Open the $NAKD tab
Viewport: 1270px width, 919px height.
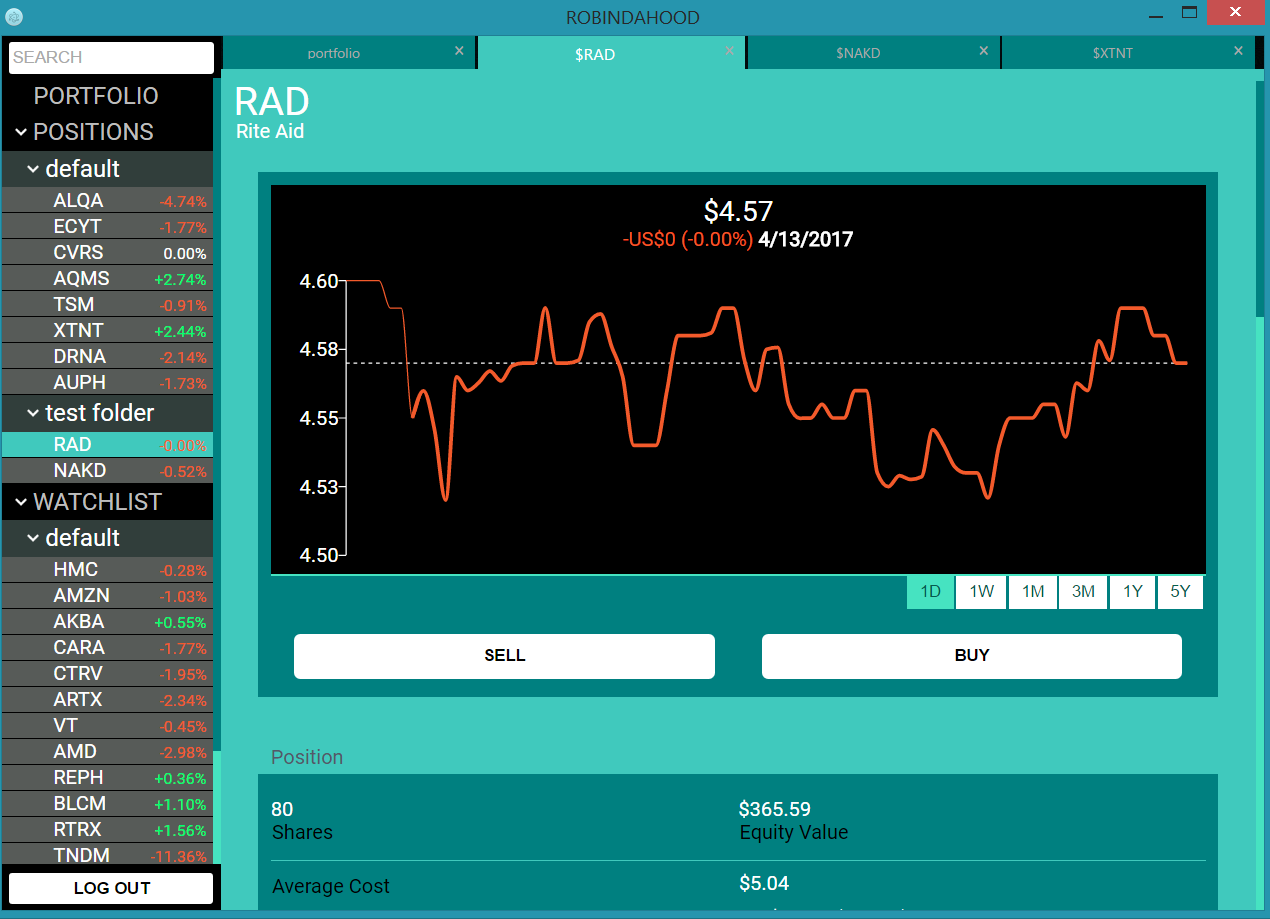tap(858, 53)
